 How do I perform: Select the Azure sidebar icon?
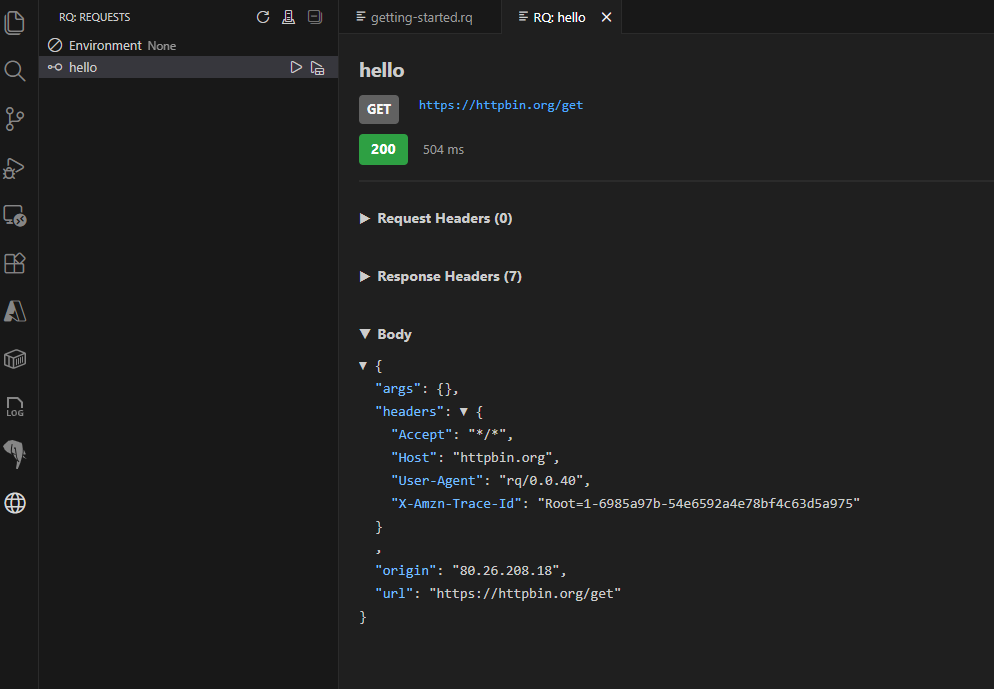15,311
